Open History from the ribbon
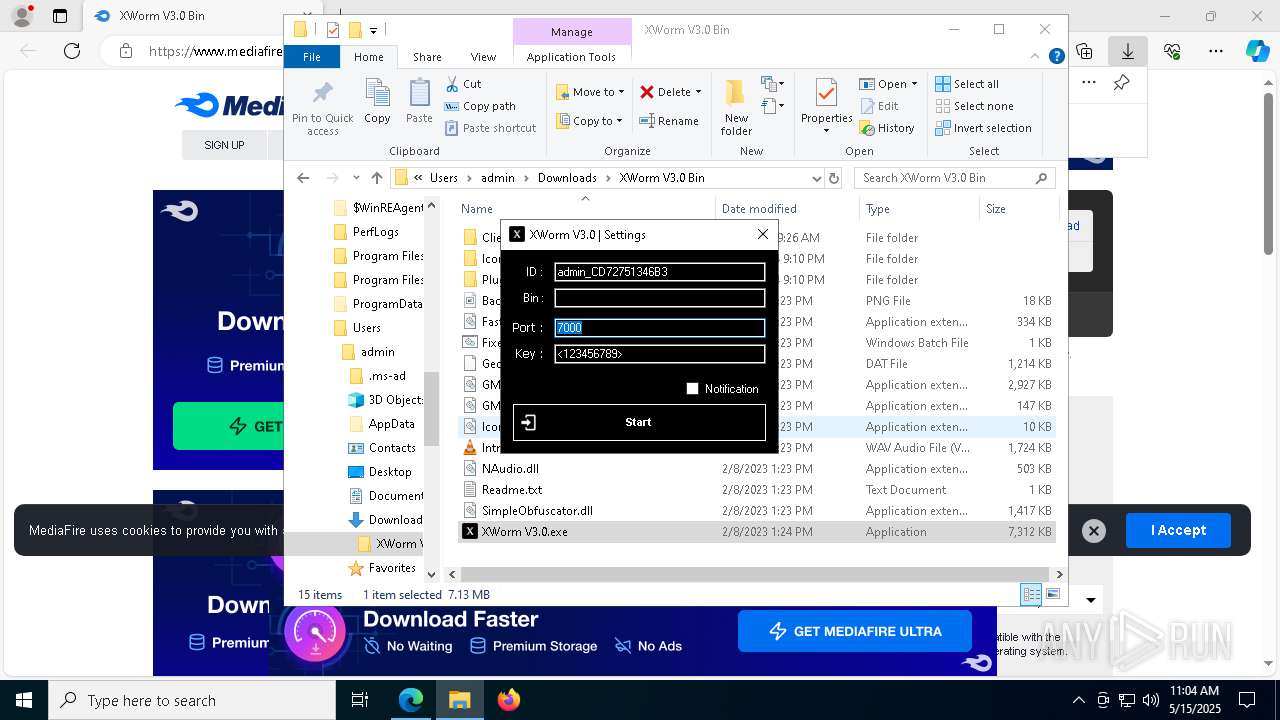1280x720 pixels. pyautogui.click(x=887, y=128)
